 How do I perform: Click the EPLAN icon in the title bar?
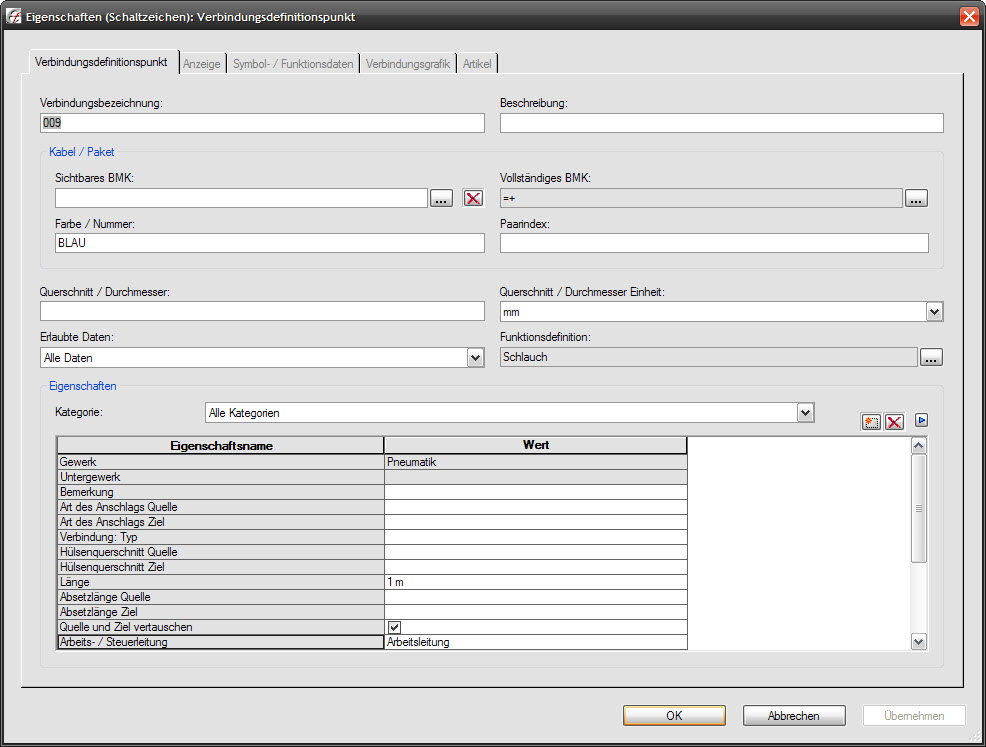click(x=13, y=16)
